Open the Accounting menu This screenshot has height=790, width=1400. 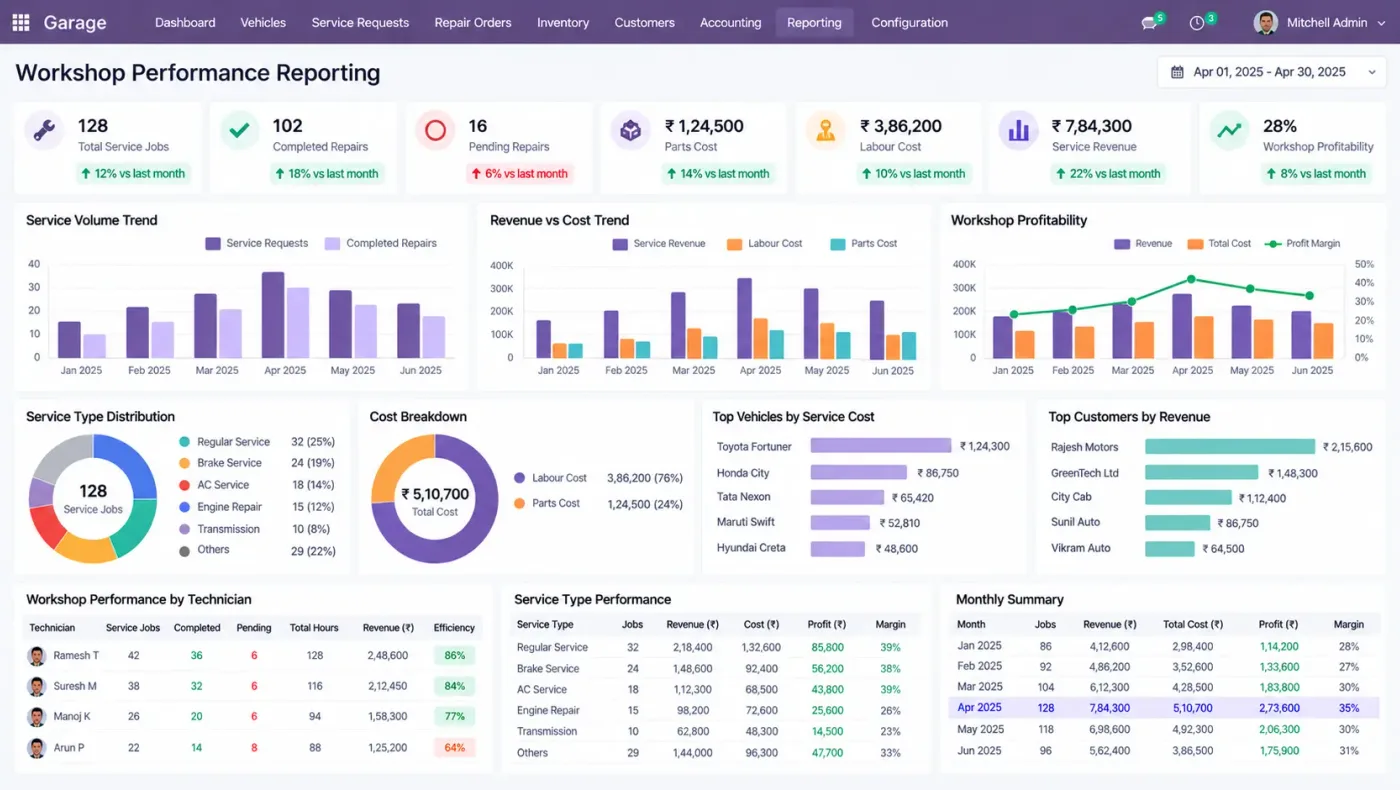pos(730,22)
